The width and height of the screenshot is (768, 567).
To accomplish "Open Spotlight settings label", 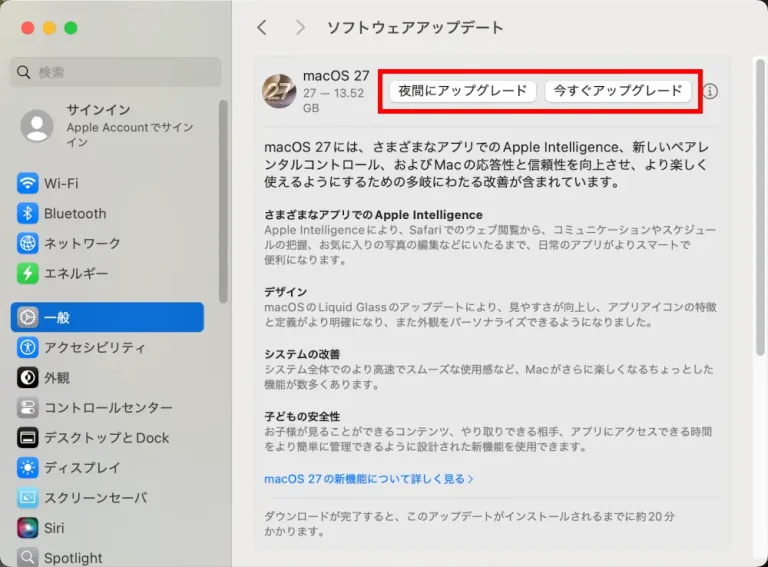I will (x=73, y=558).
